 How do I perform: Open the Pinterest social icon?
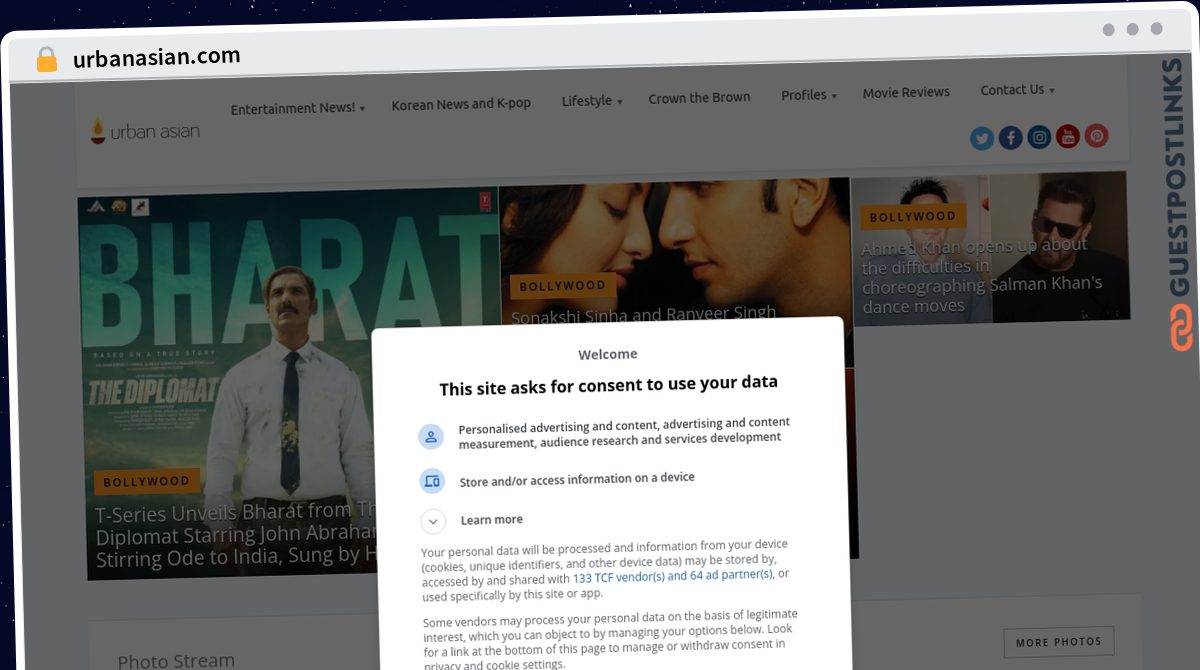[1097, 135]
